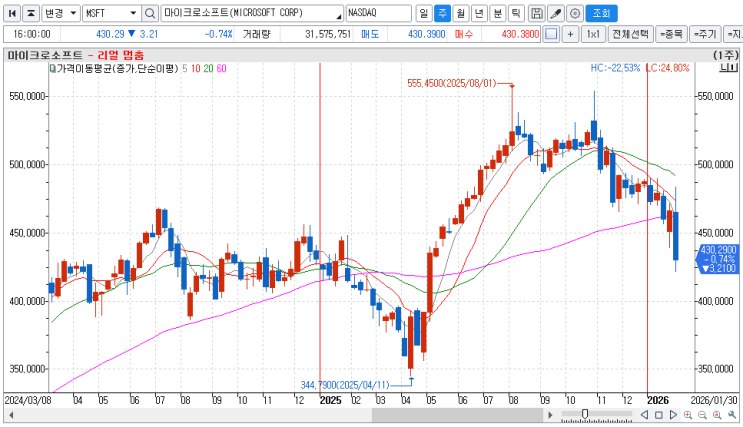Click the 가격이동평균 indicator label
The image size is (743, 427).
click(x=117, y=69)
